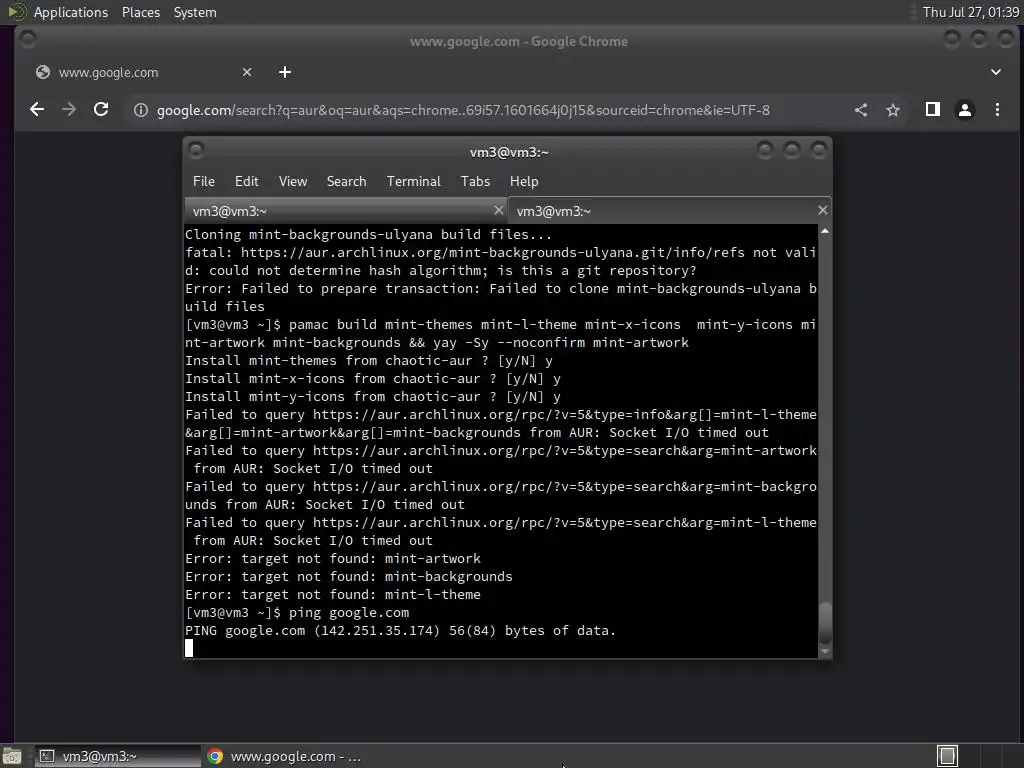1024x768 pixels.
Task: Click 'PING google.com (142.251.35.174)' output line
Action: pos(400,631)
